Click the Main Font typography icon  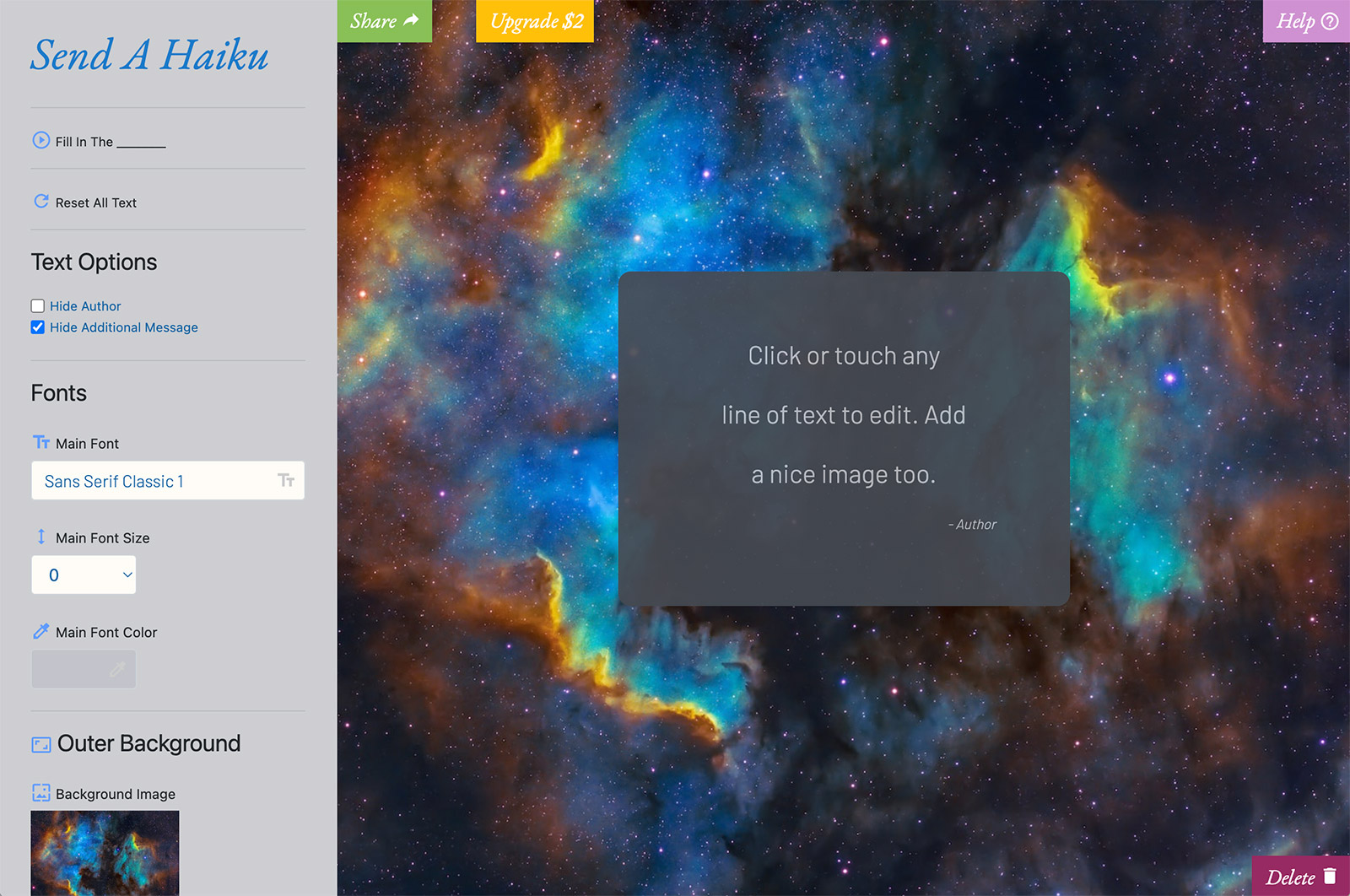[x=40, y=443]
